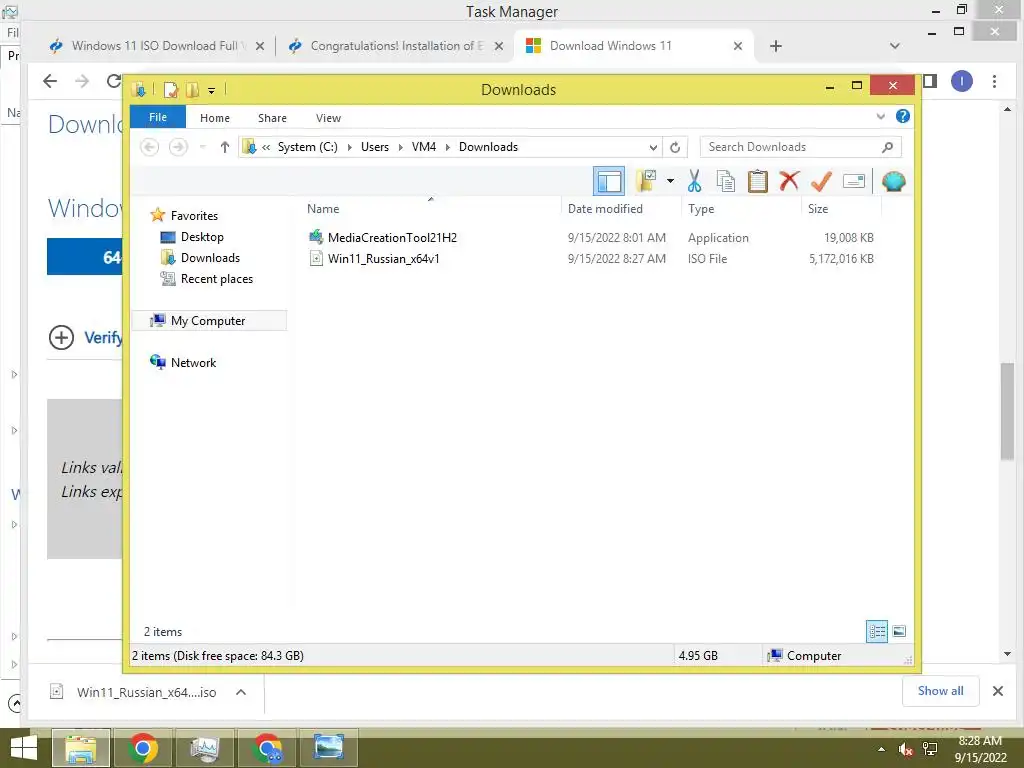
Task: Click the Cut scissors icon
Action: (x=694, y=181)
